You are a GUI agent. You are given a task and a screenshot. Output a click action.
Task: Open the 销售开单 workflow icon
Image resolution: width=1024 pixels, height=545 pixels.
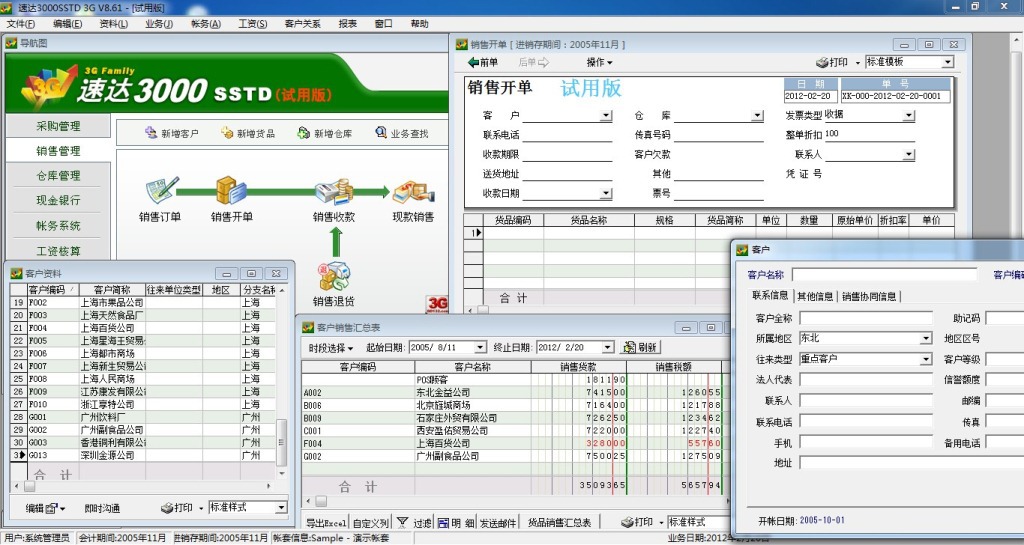[231, 191]
